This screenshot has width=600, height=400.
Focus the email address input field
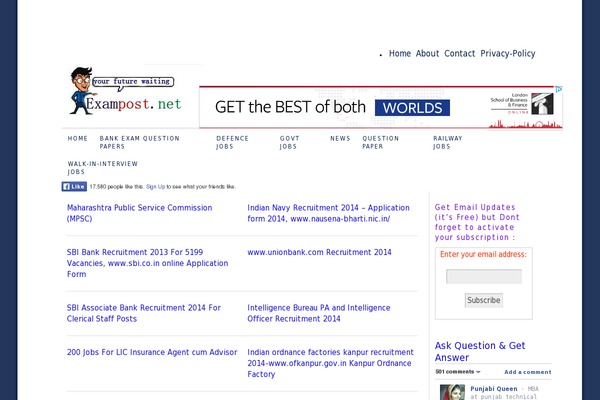tap(484, 276)
